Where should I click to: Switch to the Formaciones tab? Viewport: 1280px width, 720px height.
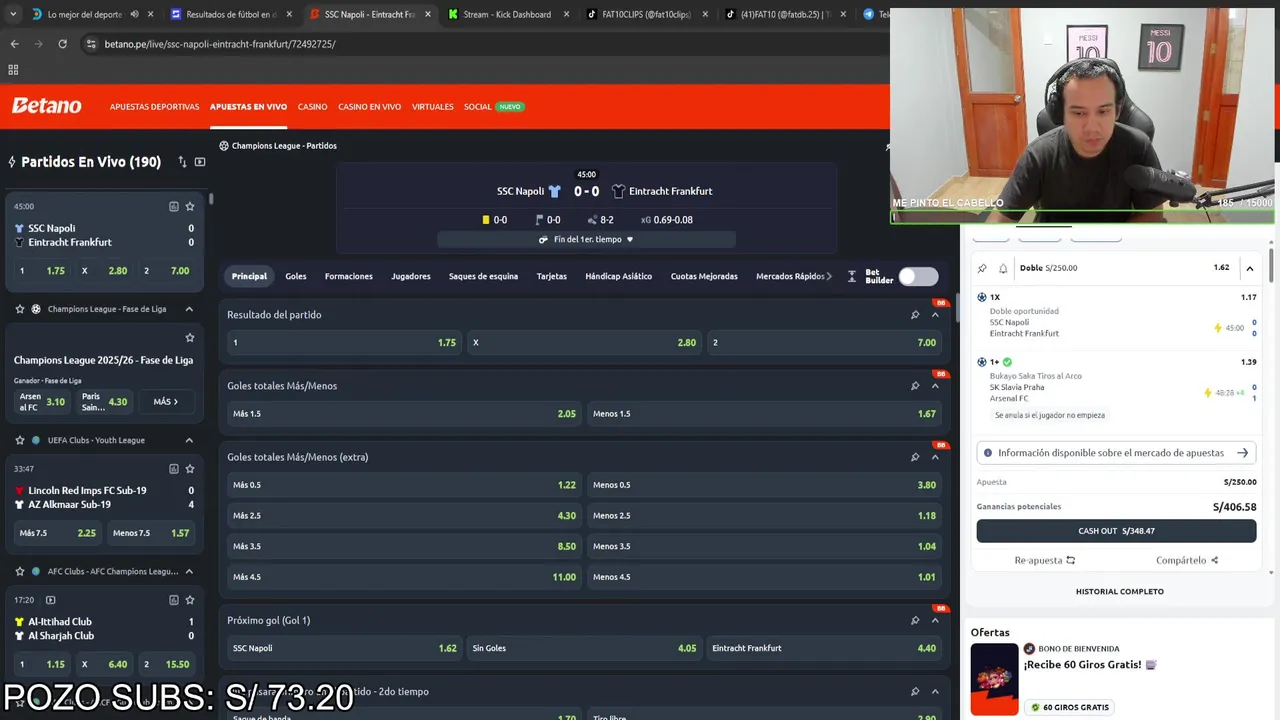pos(349,276)
